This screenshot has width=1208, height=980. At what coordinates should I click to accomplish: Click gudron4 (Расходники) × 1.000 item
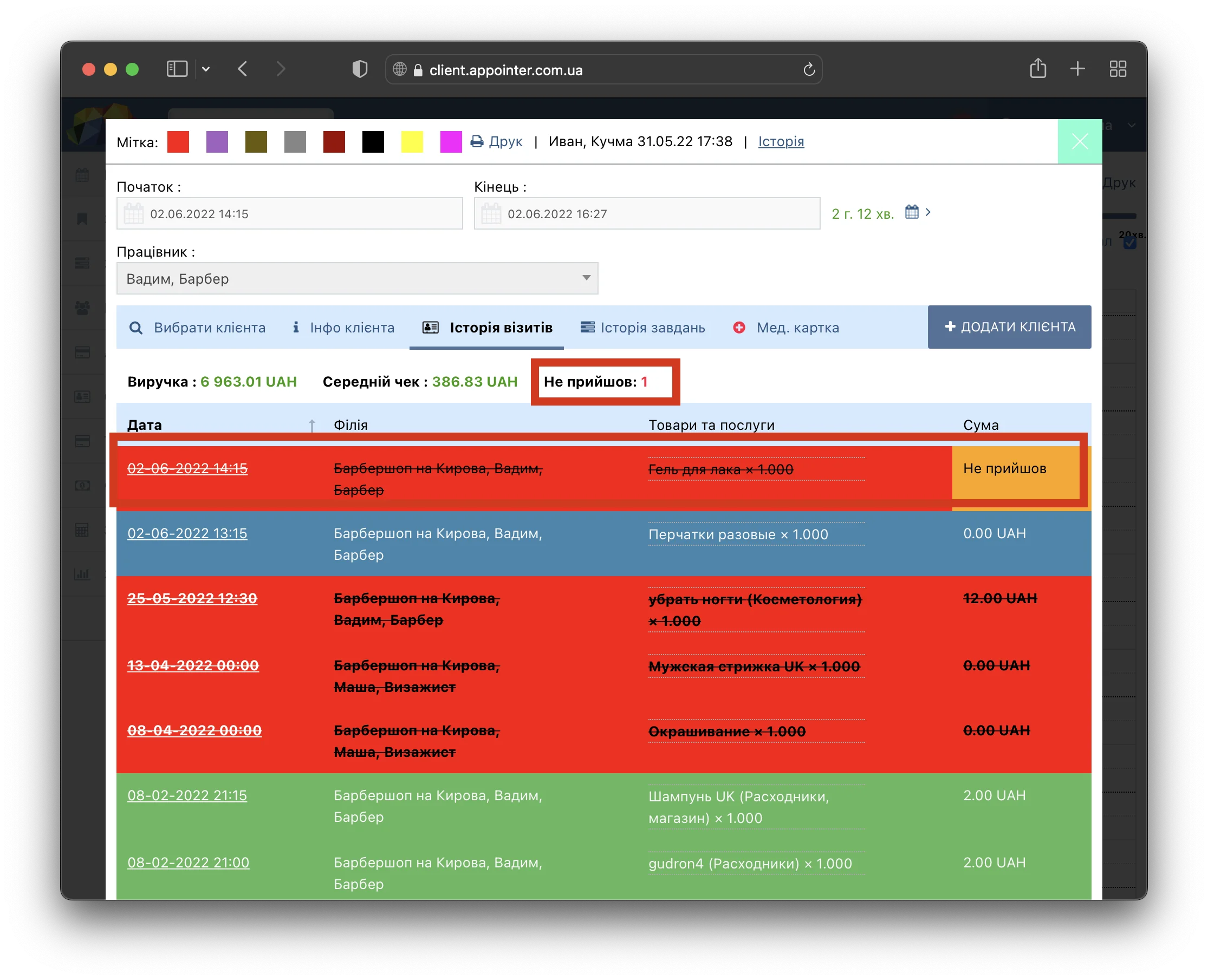click(x=750, y=863)
